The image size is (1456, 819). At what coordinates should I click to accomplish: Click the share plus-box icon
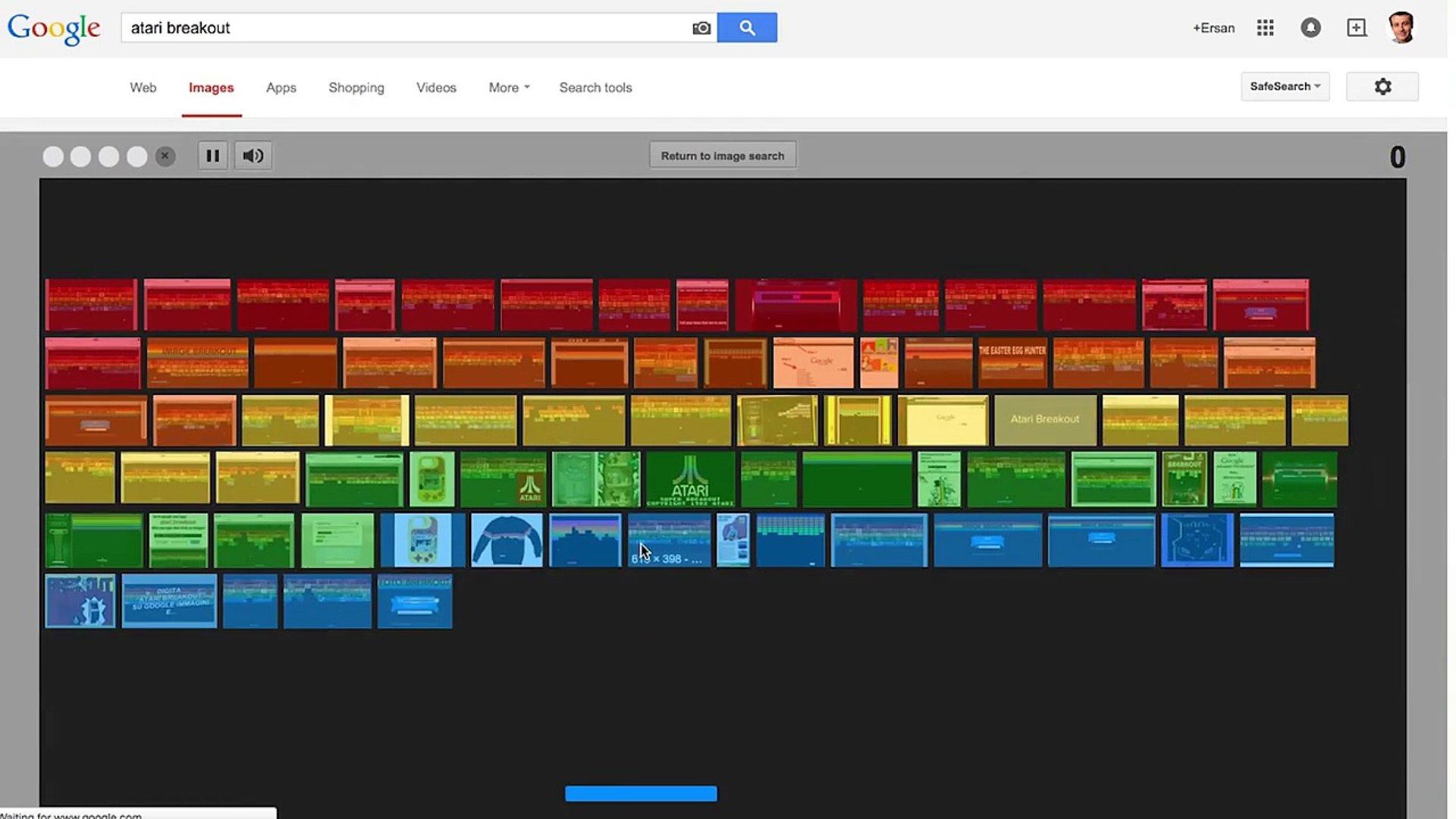click(1357, 28)
